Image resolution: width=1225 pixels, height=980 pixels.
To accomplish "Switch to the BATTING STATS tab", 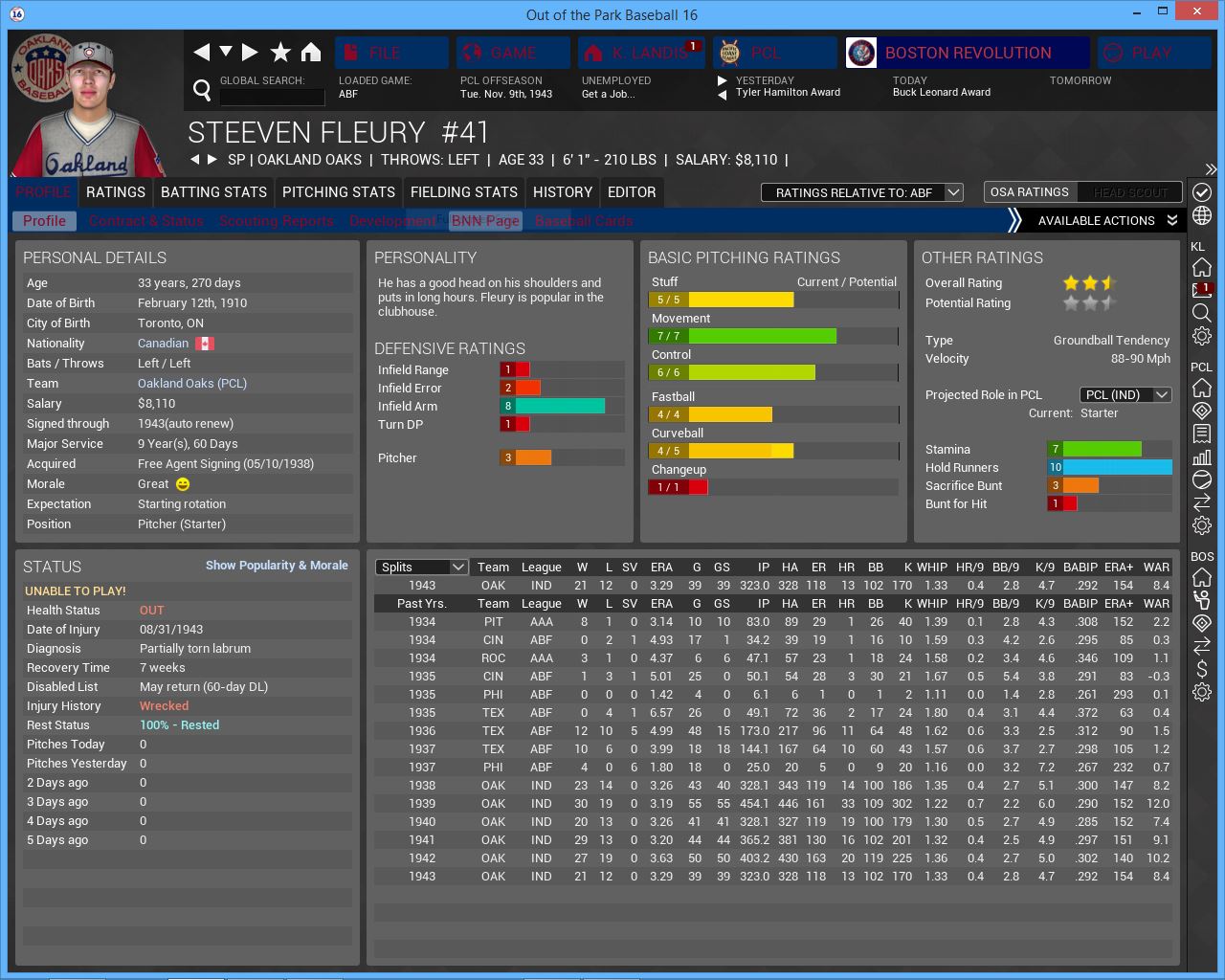I will click(x=213, y=192).
